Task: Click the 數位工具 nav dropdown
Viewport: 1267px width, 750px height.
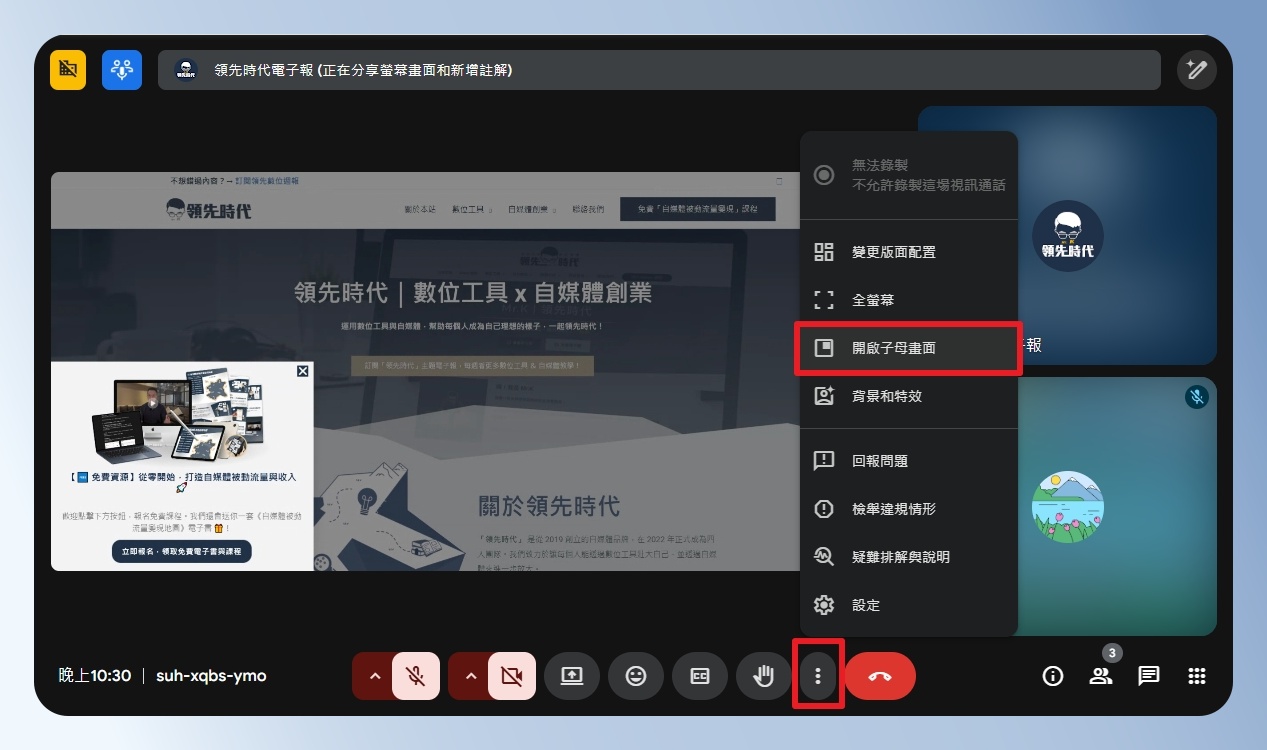Action: point(473,209)
